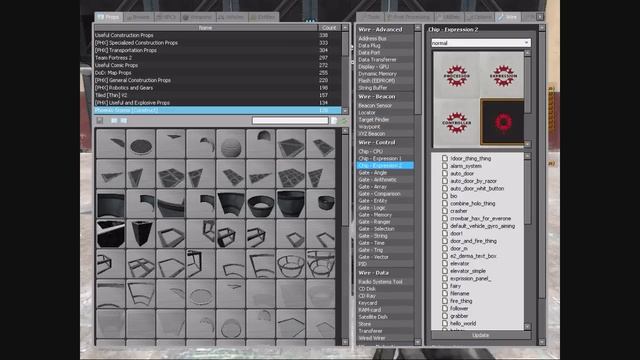Viewport: 640px width, 360px height.
Task: Click the floppy disk icon below the prop list
Action: click(x=100, y=120)
